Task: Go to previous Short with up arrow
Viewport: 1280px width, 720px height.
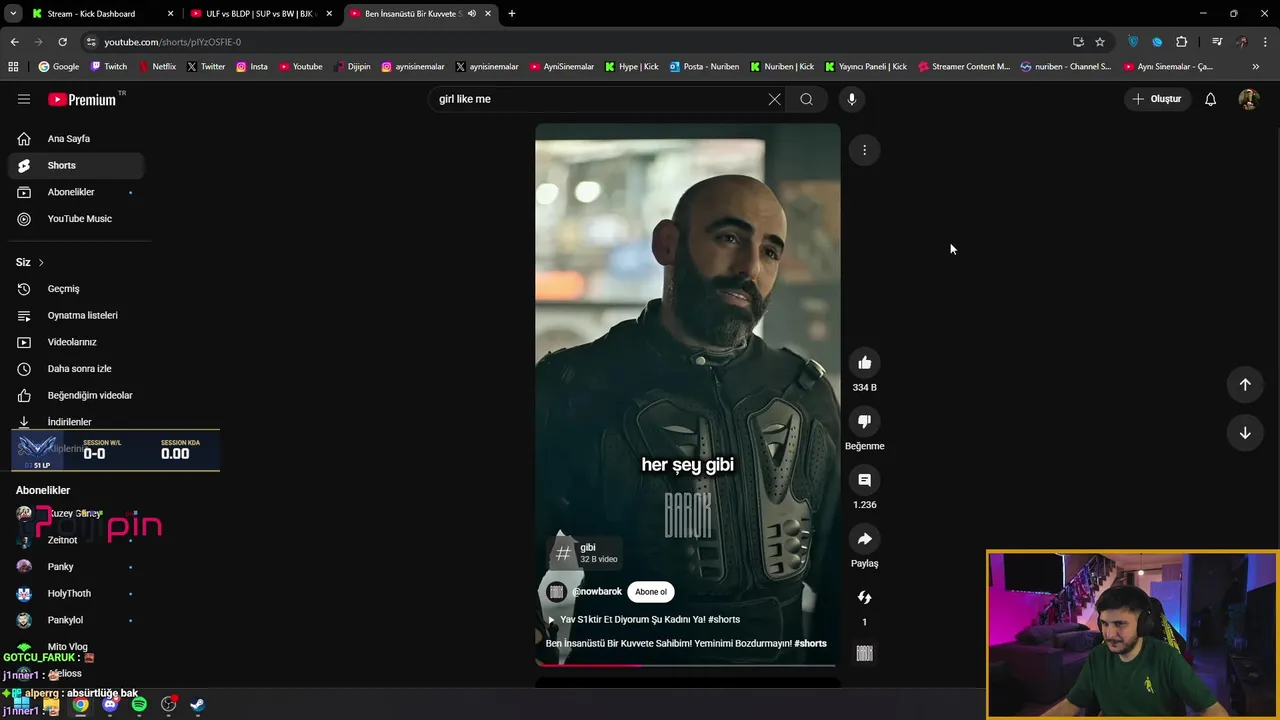Action: pos(1245,384)
